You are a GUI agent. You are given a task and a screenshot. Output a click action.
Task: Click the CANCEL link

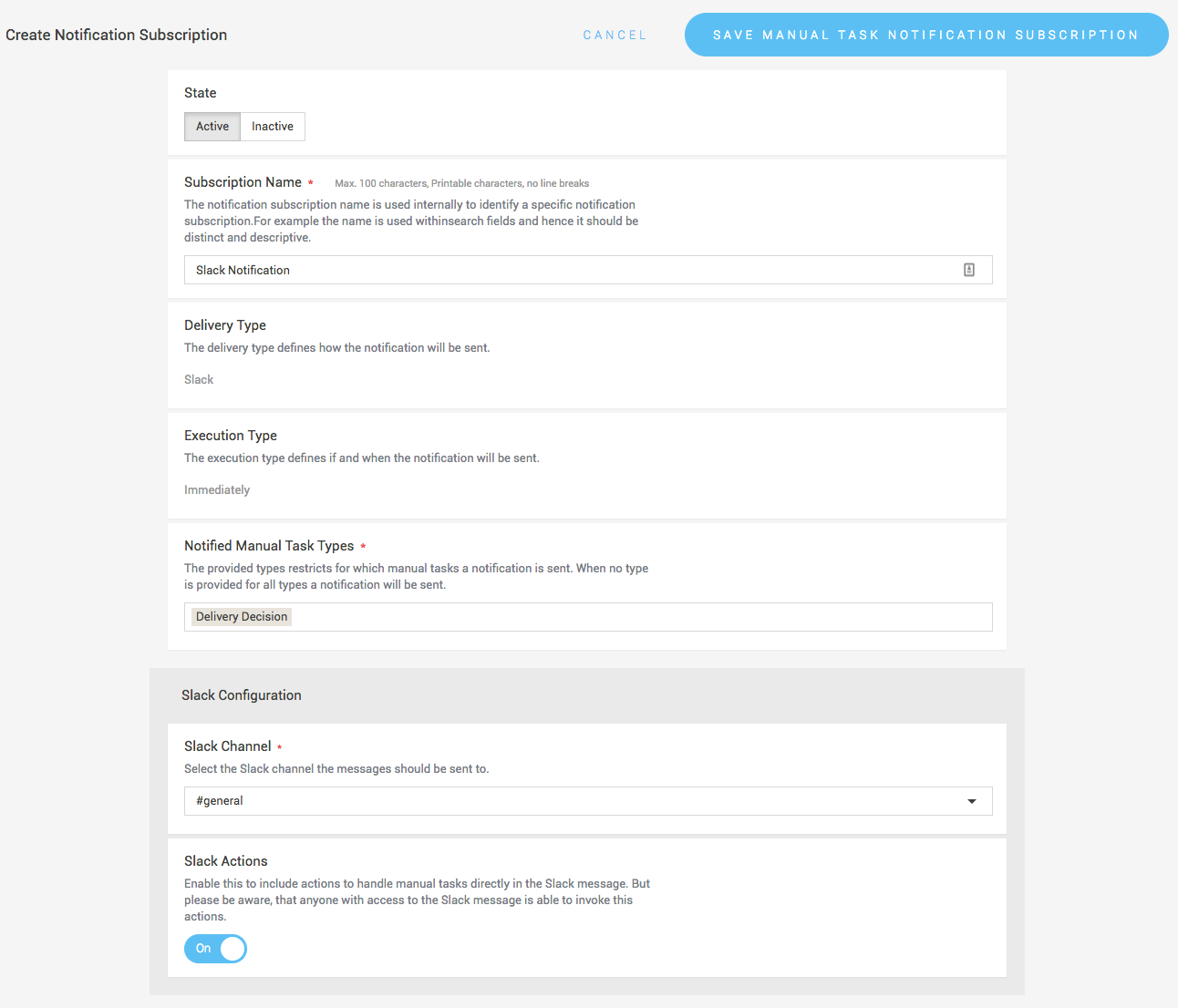pos(615,35)
